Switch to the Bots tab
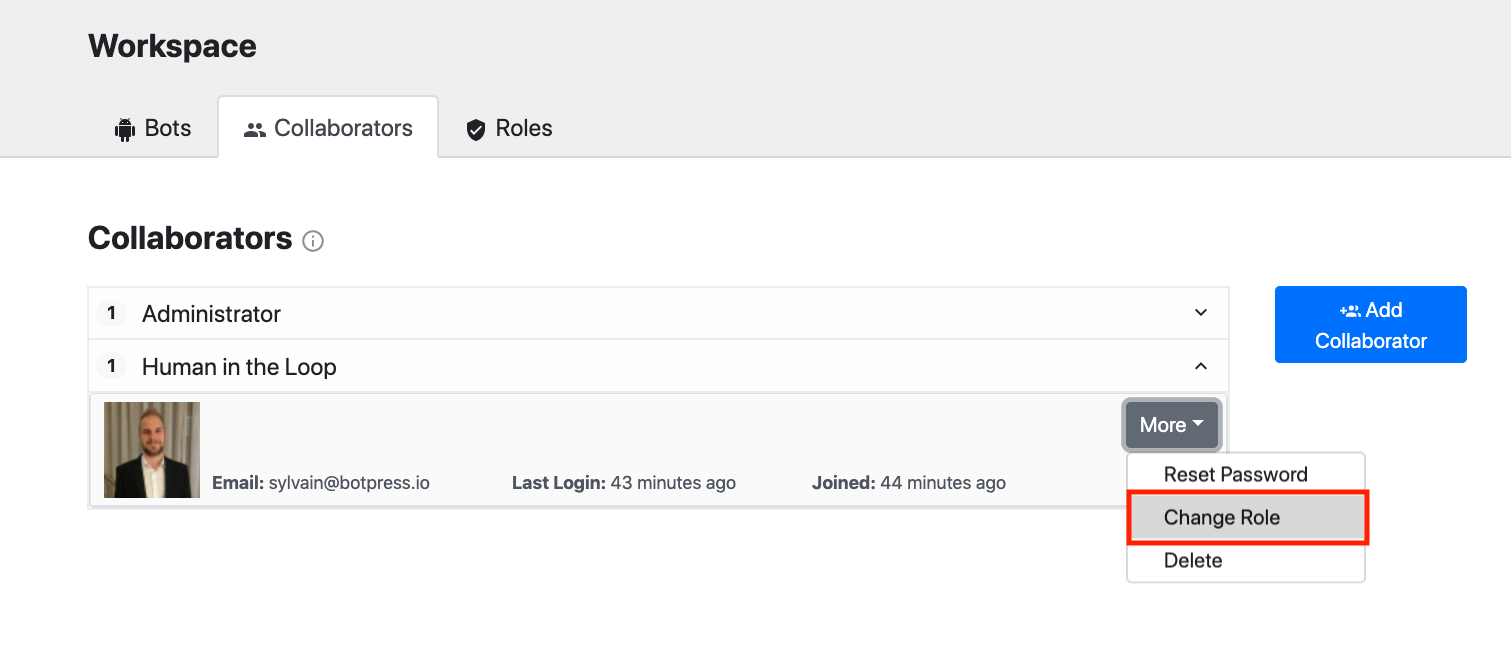1511x664 pixels. click(153, 128)
